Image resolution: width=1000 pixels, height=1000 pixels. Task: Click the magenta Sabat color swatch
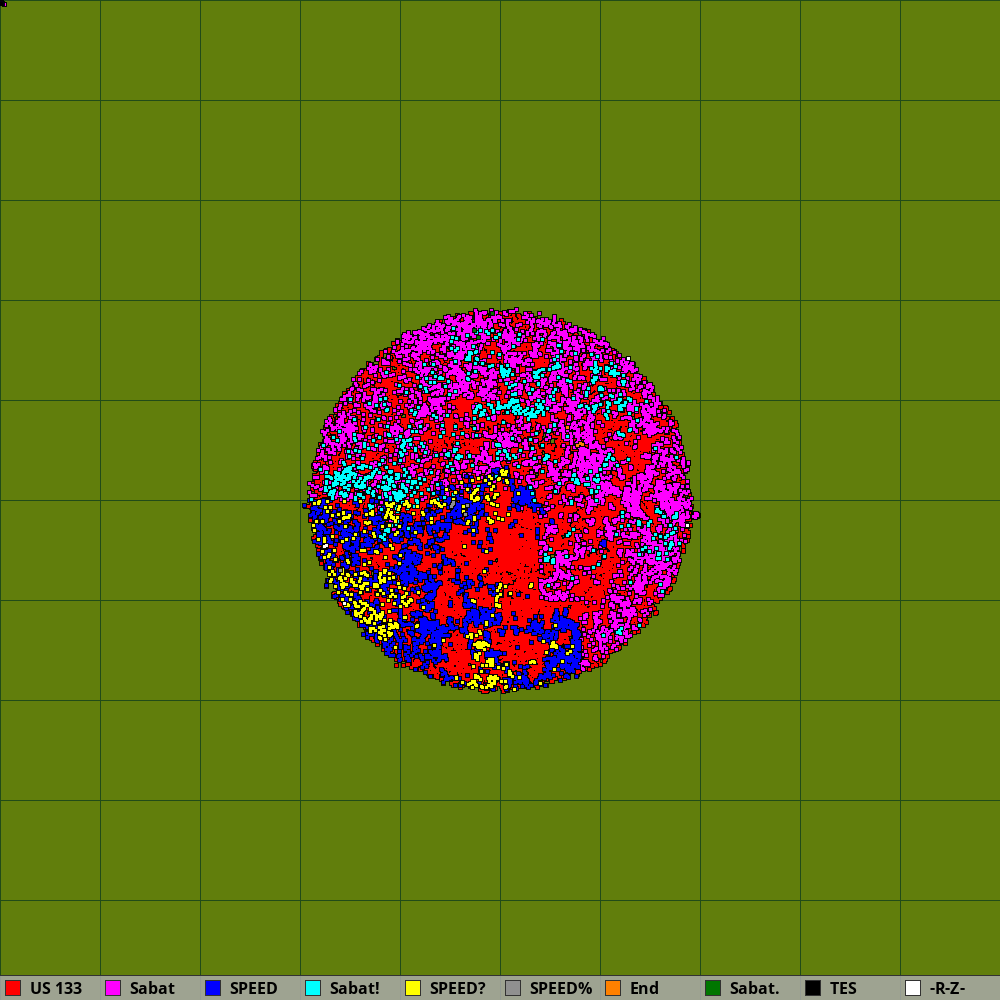pyautogui.click(x=113, y=988)
